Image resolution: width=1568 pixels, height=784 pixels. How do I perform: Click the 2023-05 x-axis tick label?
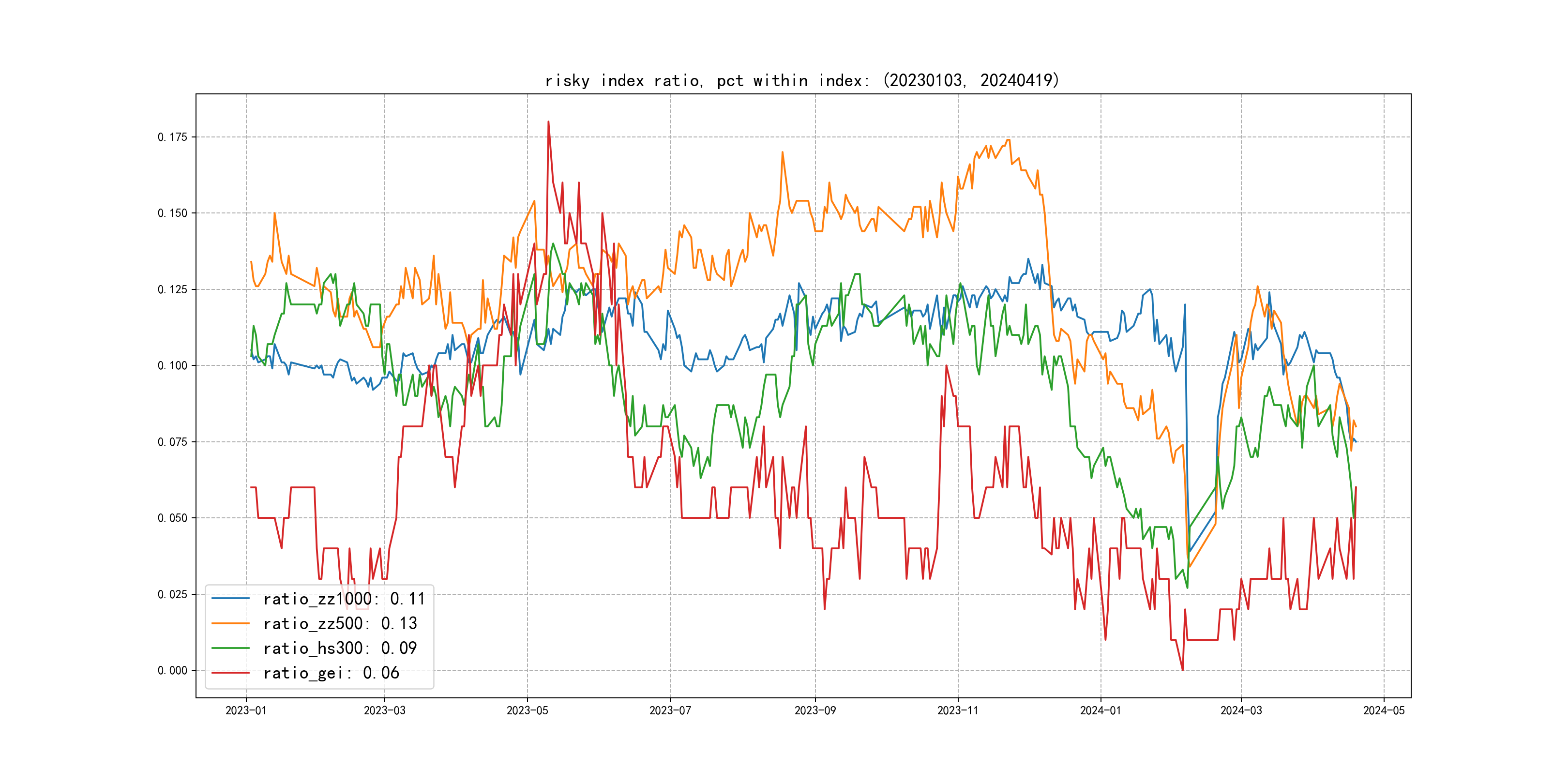tap(527, 711)
